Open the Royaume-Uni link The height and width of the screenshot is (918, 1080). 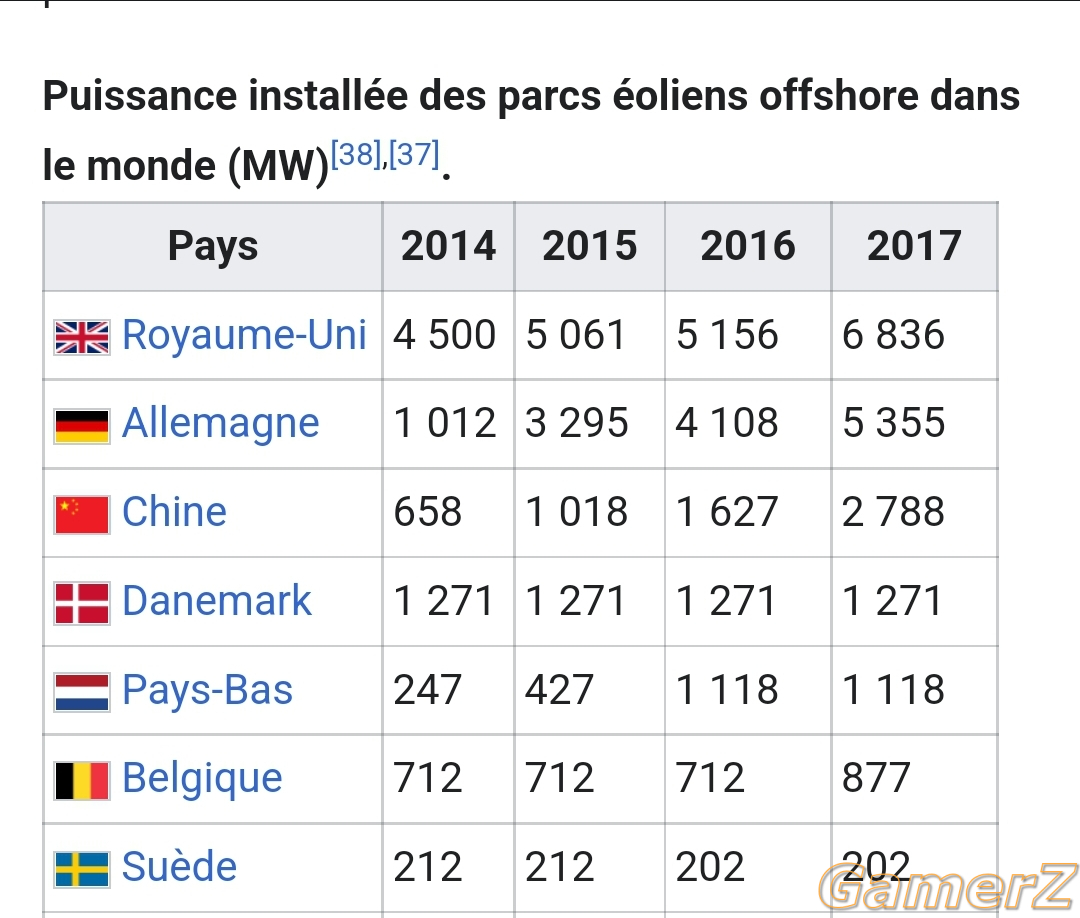[244, 335]
